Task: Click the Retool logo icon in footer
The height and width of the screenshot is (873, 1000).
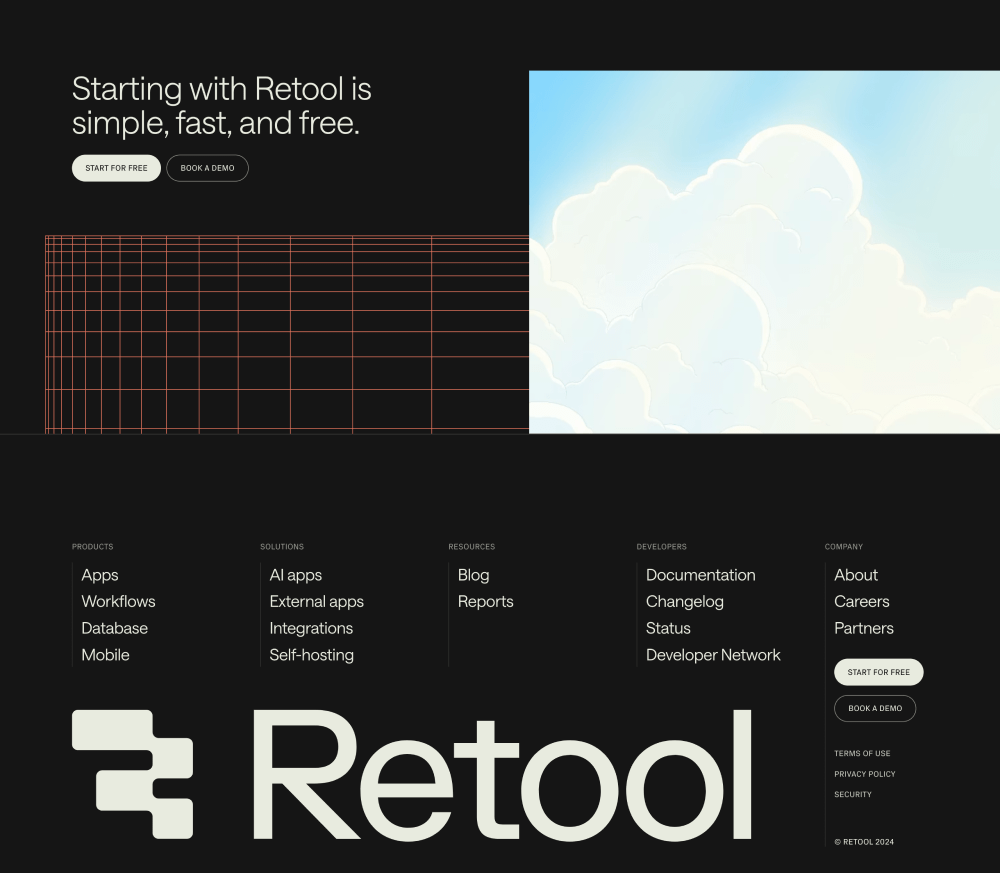Action: click(x=132, y=774)
